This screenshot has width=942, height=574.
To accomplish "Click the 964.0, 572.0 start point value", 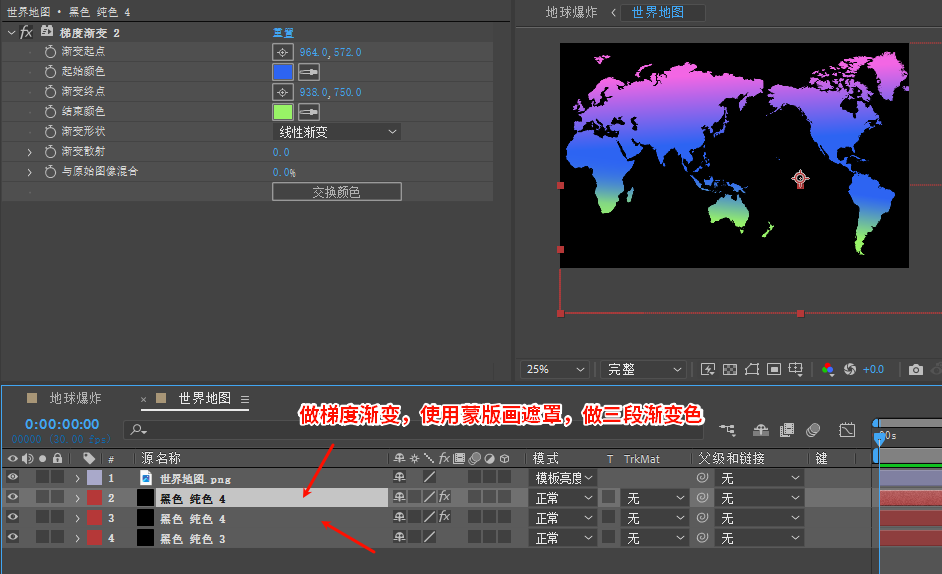I will (330, 52).
